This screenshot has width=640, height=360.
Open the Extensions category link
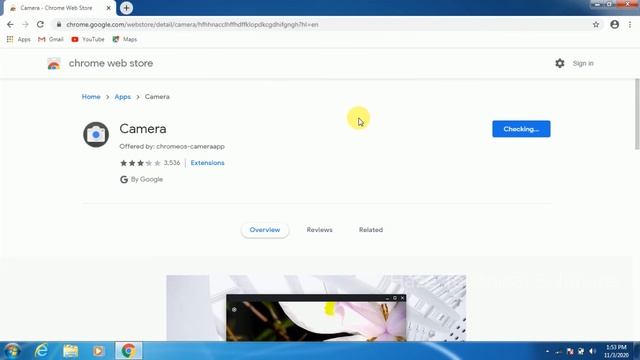click(207, 163)
